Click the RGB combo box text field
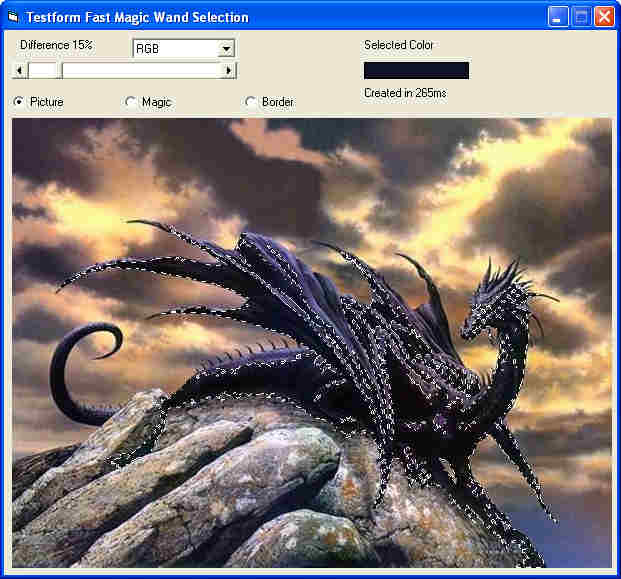 tap(175, 48)
